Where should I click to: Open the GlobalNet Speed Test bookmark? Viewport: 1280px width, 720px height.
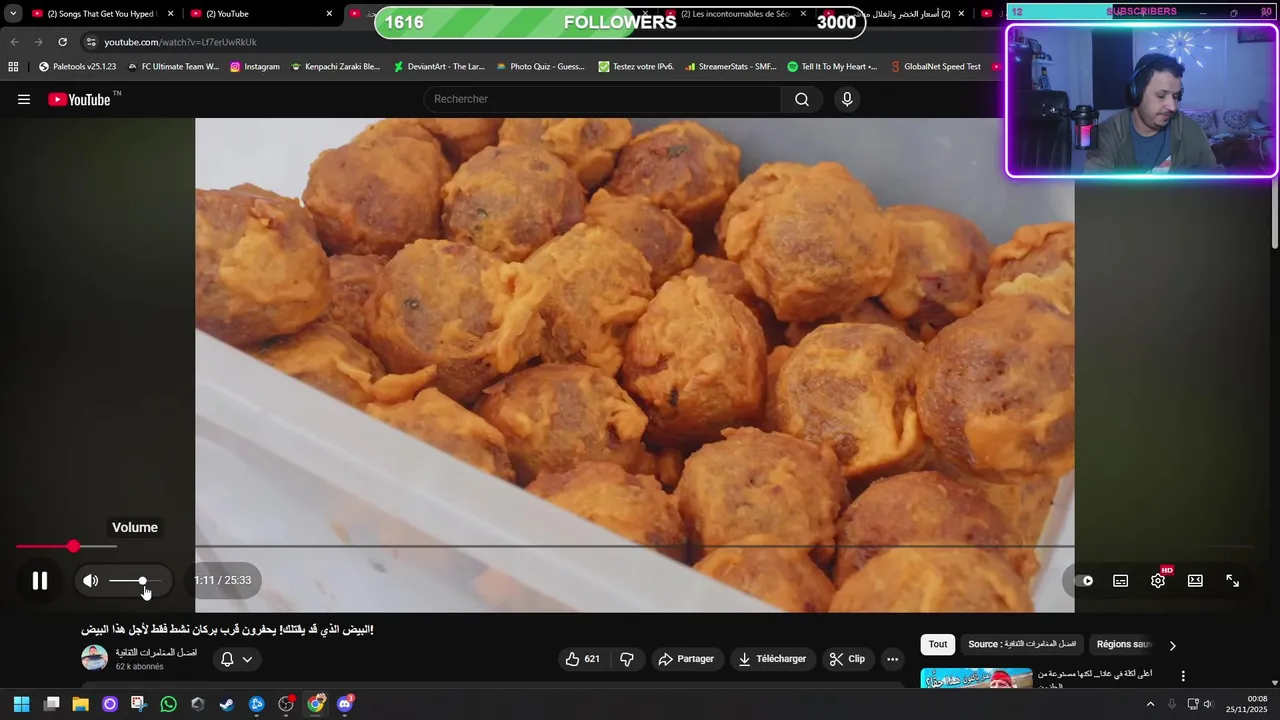[935, 67]
